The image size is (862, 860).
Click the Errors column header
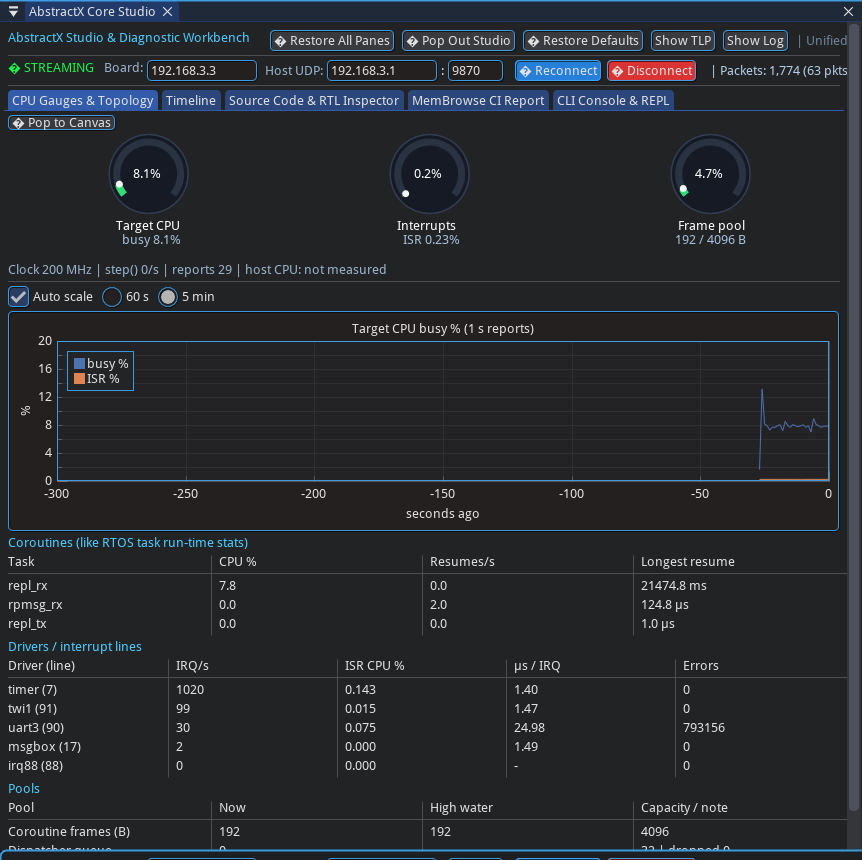[700, 666]
